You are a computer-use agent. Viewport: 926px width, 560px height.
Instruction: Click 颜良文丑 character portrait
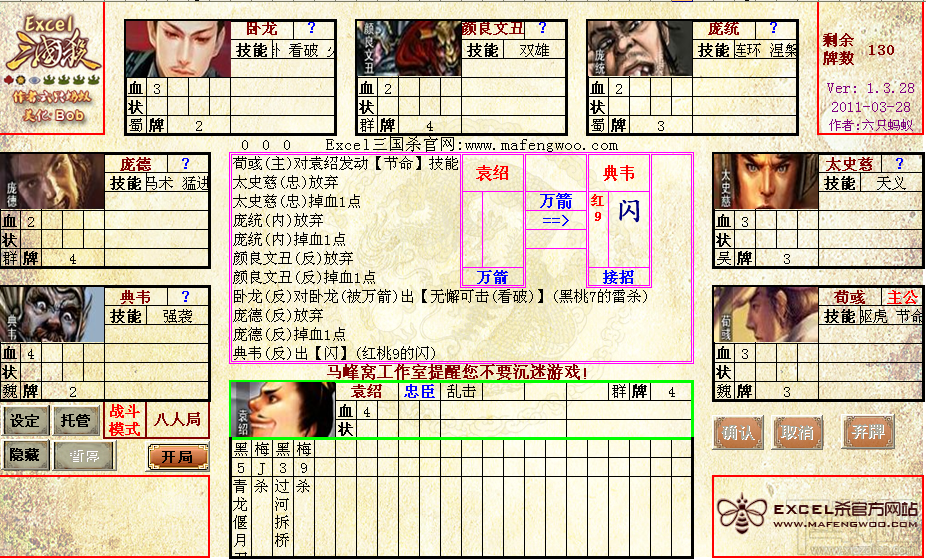coord(408,49)
